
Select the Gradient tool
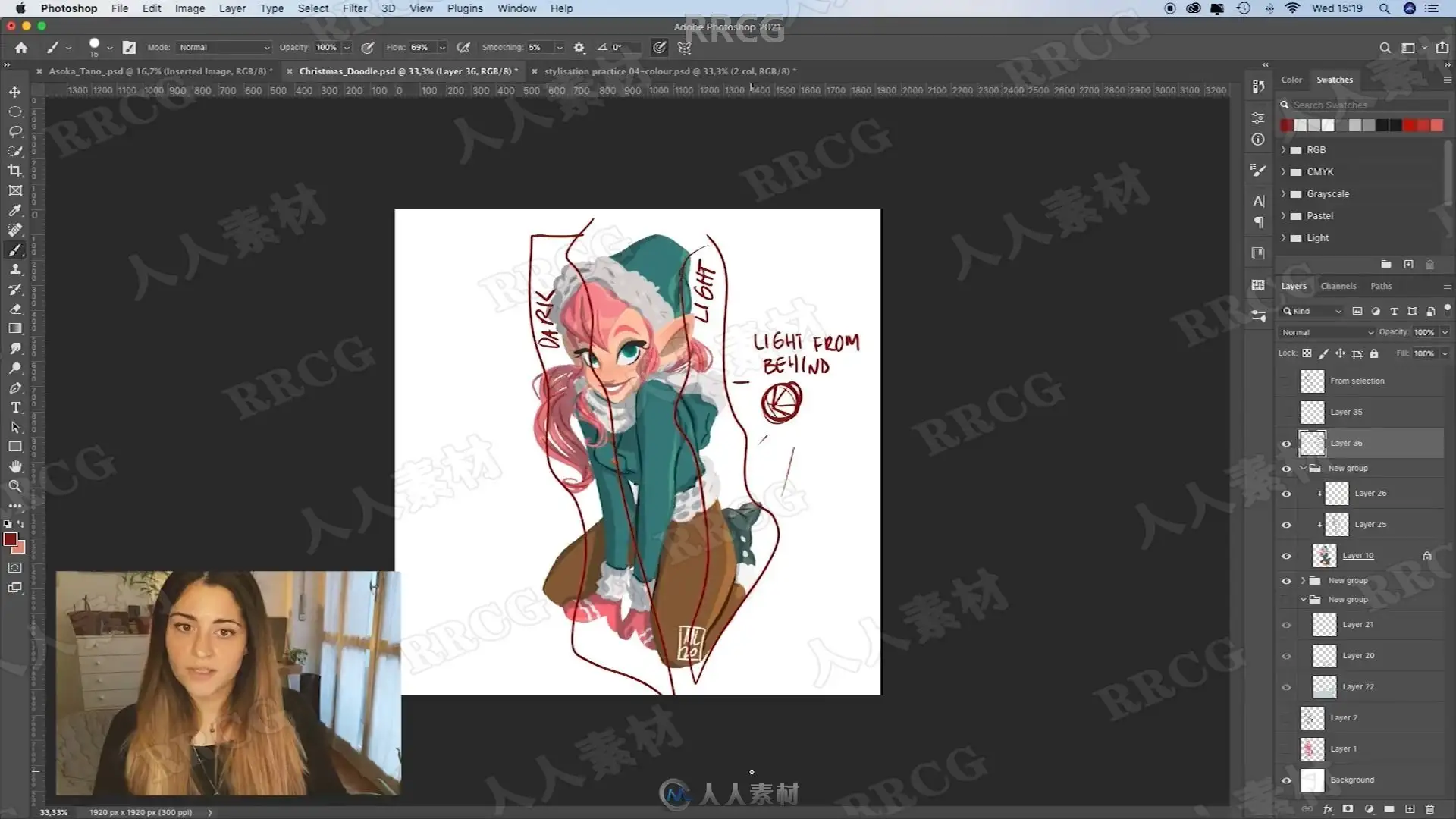[x=15, y=328]
